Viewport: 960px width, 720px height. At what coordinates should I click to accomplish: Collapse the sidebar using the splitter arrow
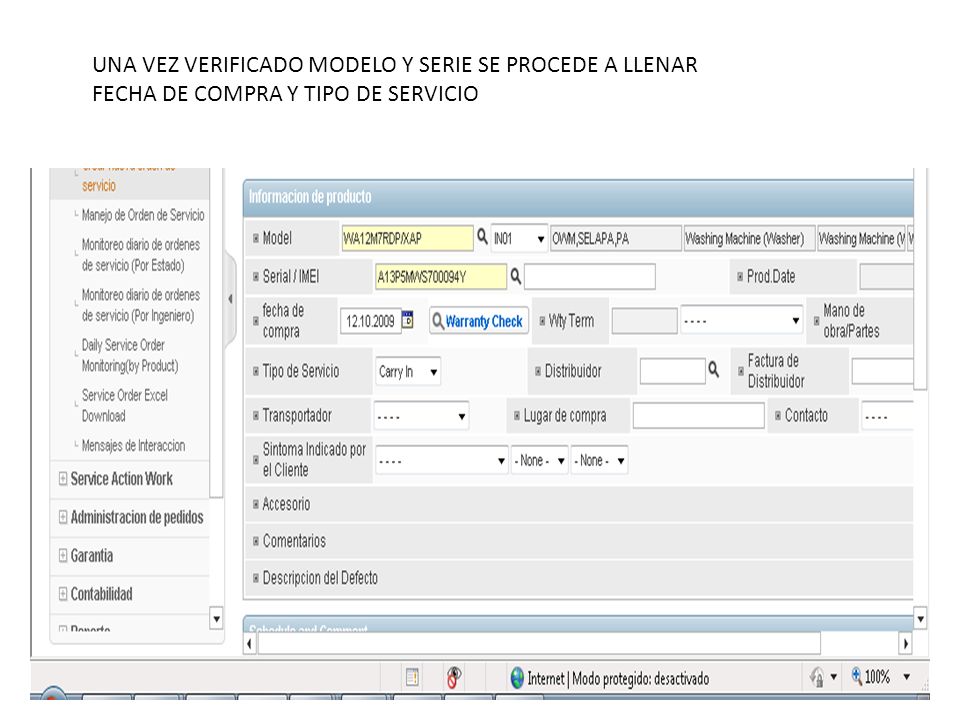pyautogui.click(x=230, y=299)
